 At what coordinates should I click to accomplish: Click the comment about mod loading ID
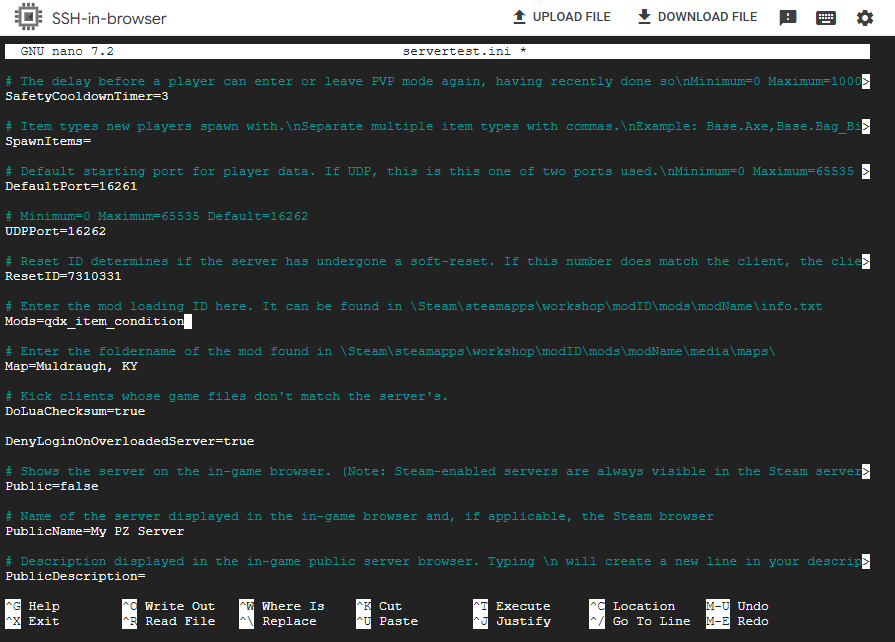414,306
